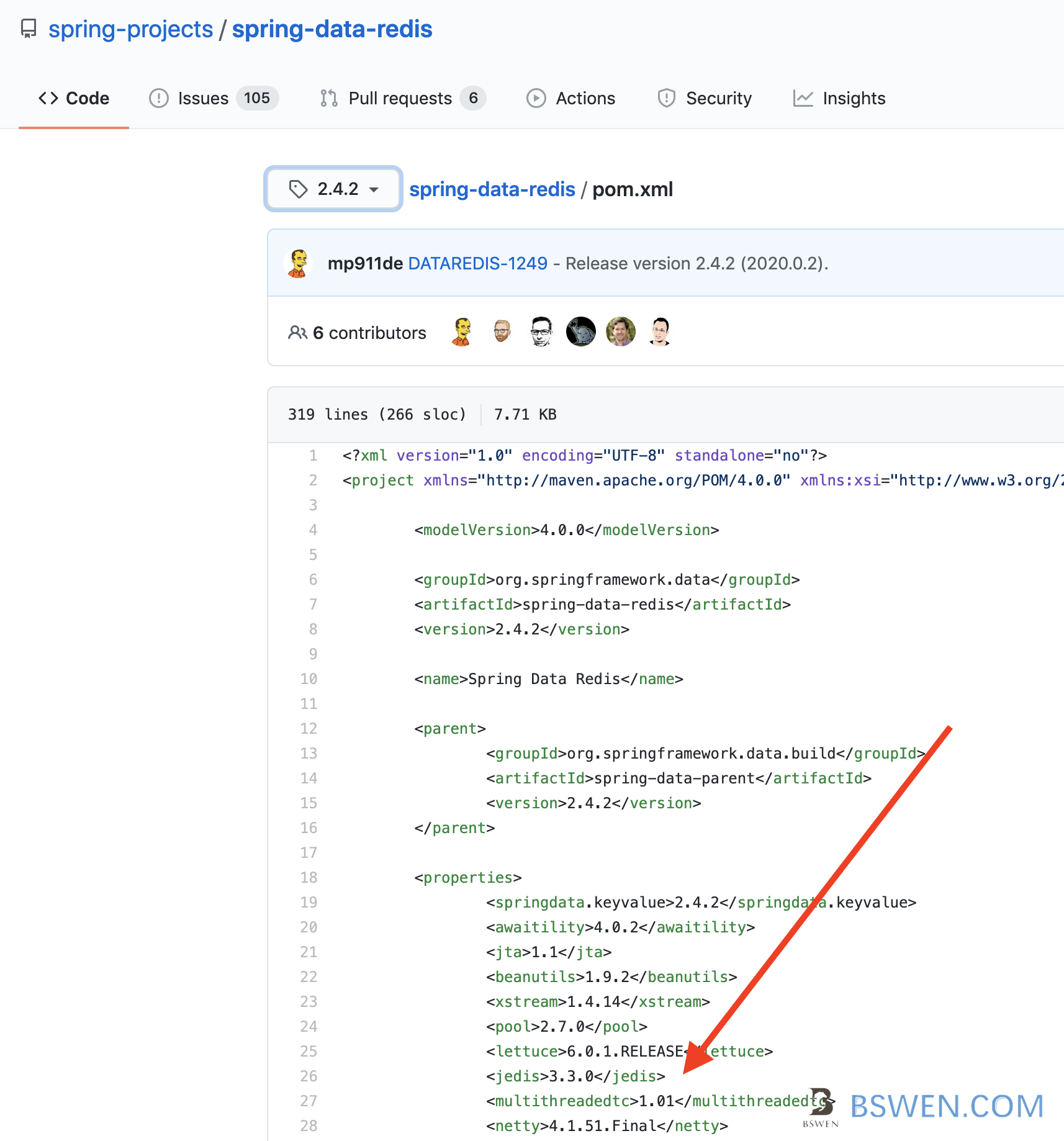Open the spring-data-redis repository title link
Screen dimensions: 1064x1141
tap(332, 29)
